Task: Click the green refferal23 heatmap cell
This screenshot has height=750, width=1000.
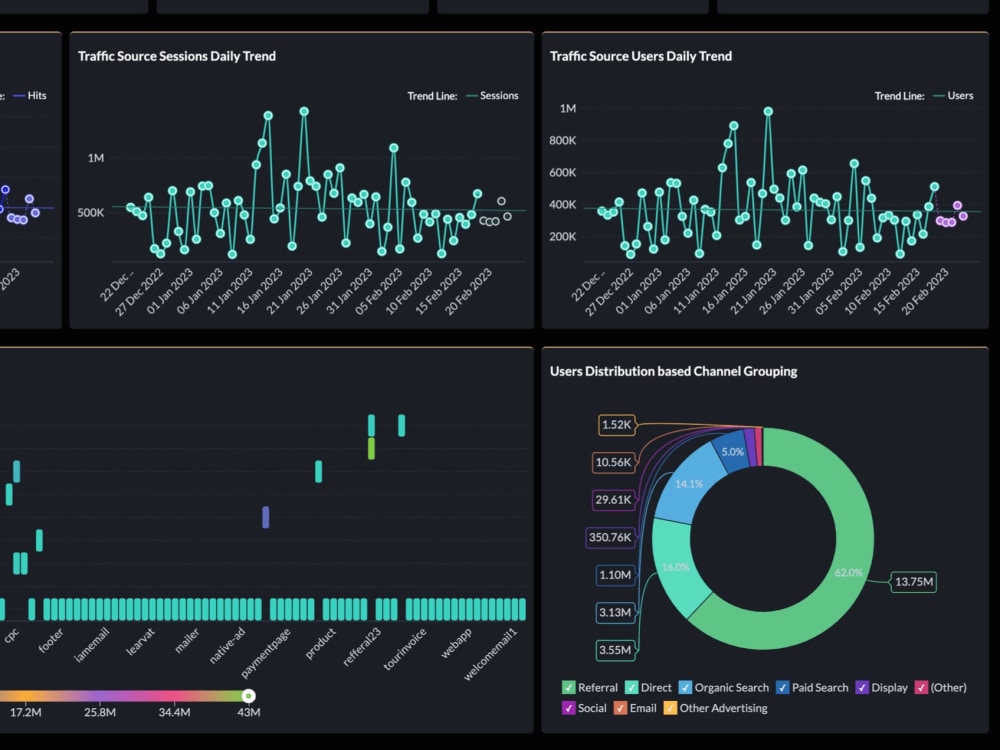Action: point(371,449)
